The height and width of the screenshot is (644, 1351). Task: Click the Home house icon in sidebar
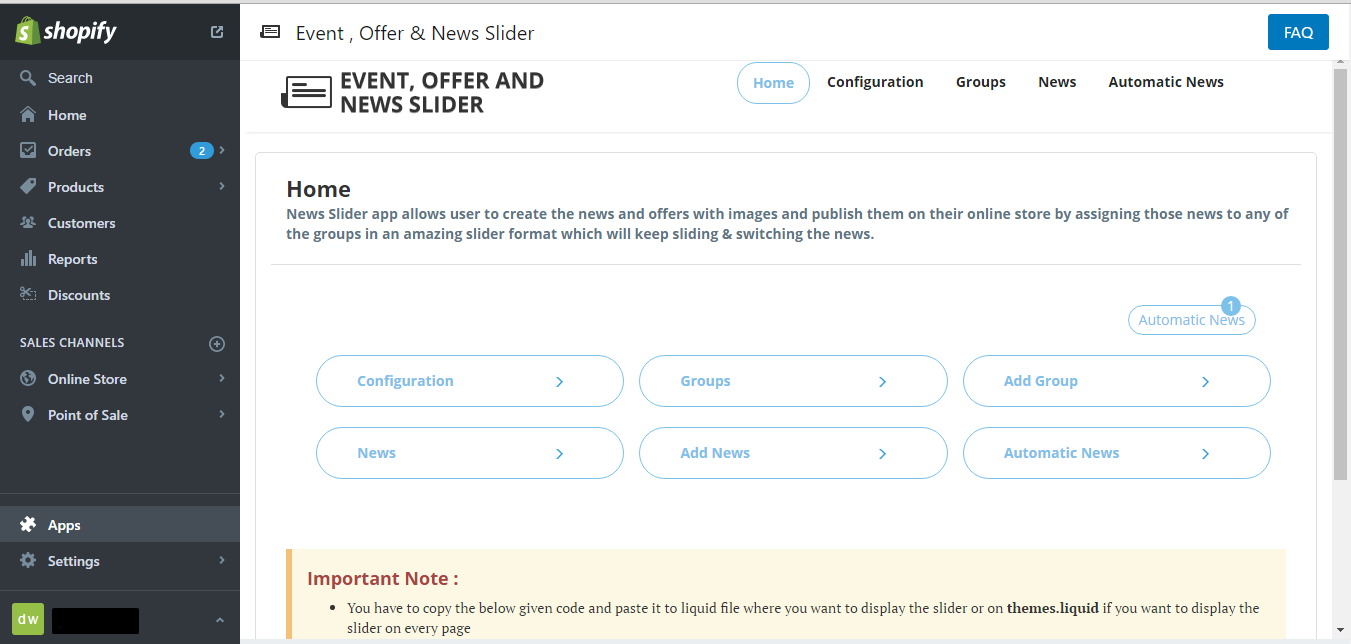tap(28, 115)
